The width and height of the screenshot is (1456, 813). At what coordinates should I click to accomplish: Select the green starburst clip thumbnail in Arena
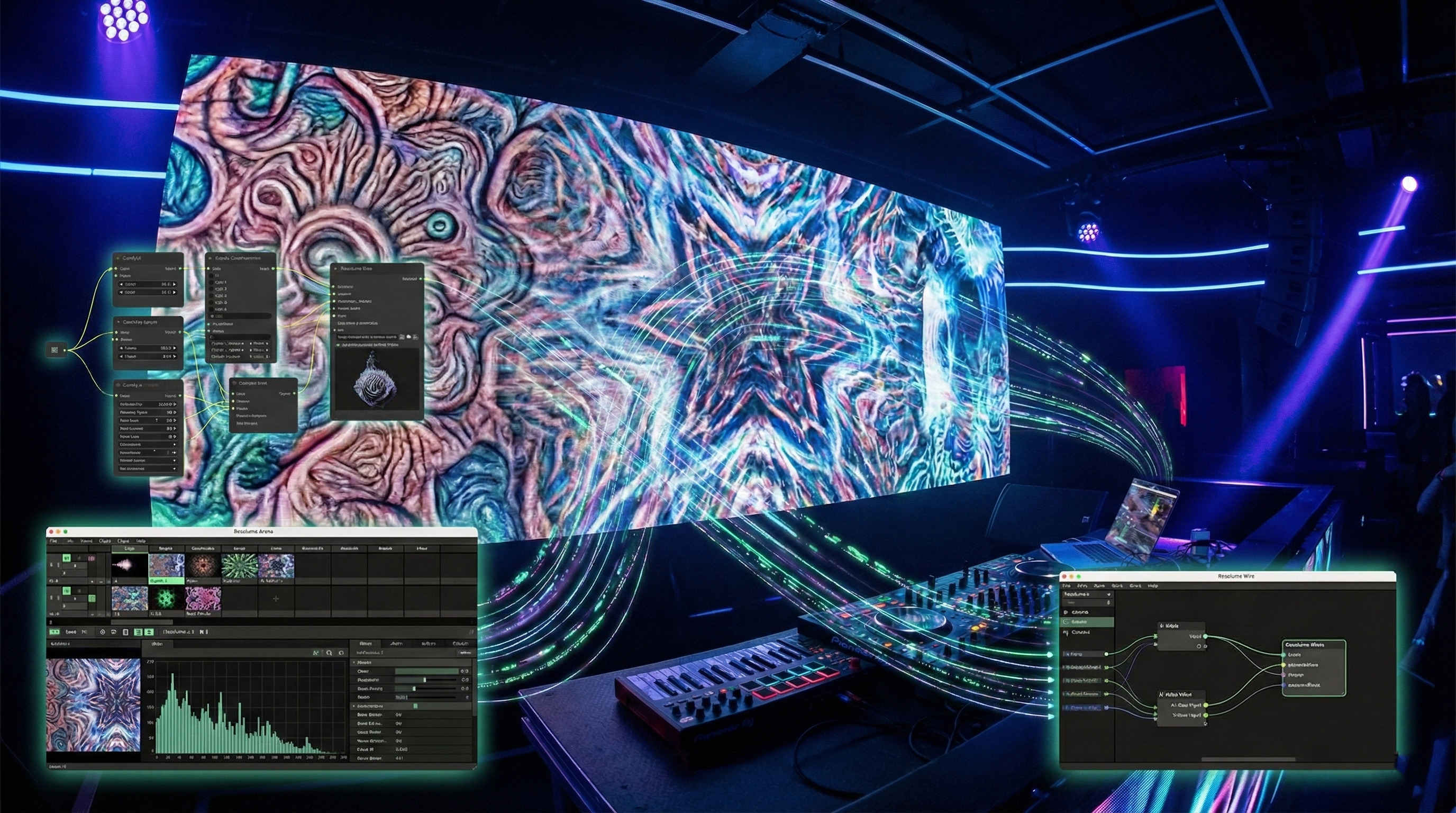coord(240,566)
